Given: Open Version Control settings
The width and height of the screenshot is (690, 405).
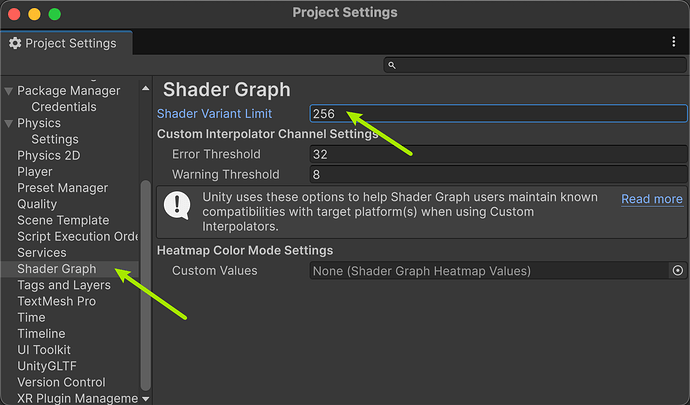Looking at the screenshot, I should tap(59, 382).
